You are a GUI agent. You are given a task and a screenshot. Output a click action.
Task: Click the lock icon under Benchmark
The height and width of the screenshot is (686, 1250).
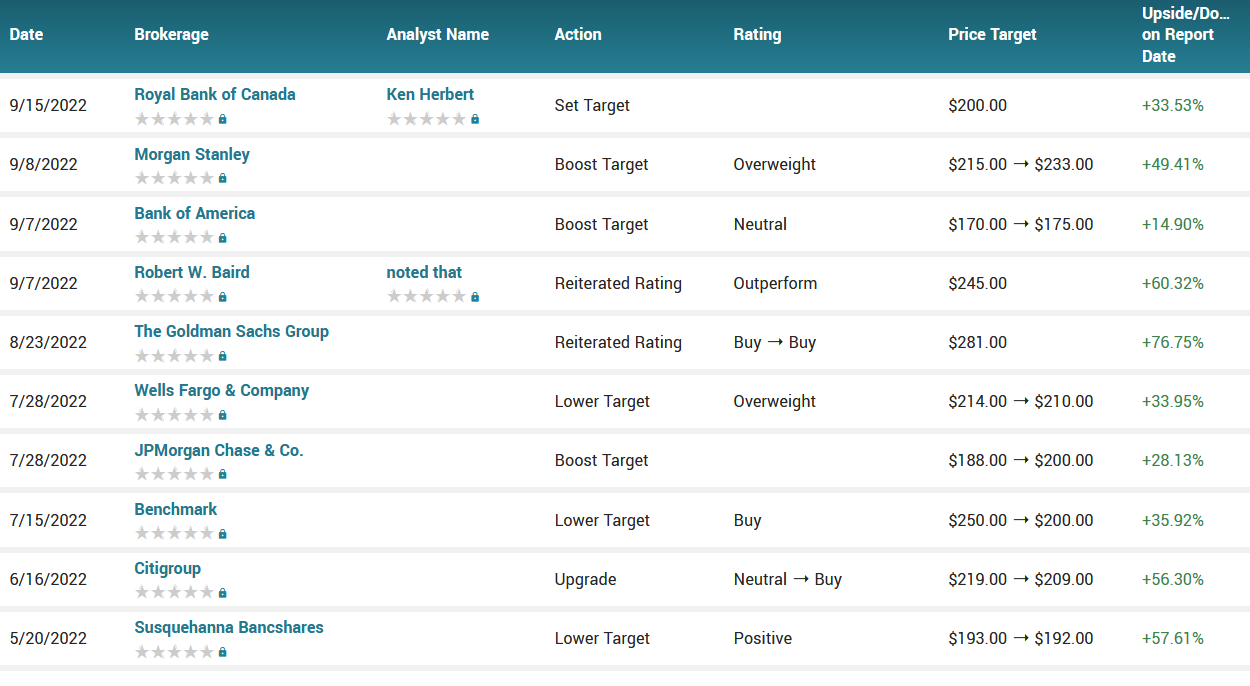pyautogui.click(x=222, y=534)
